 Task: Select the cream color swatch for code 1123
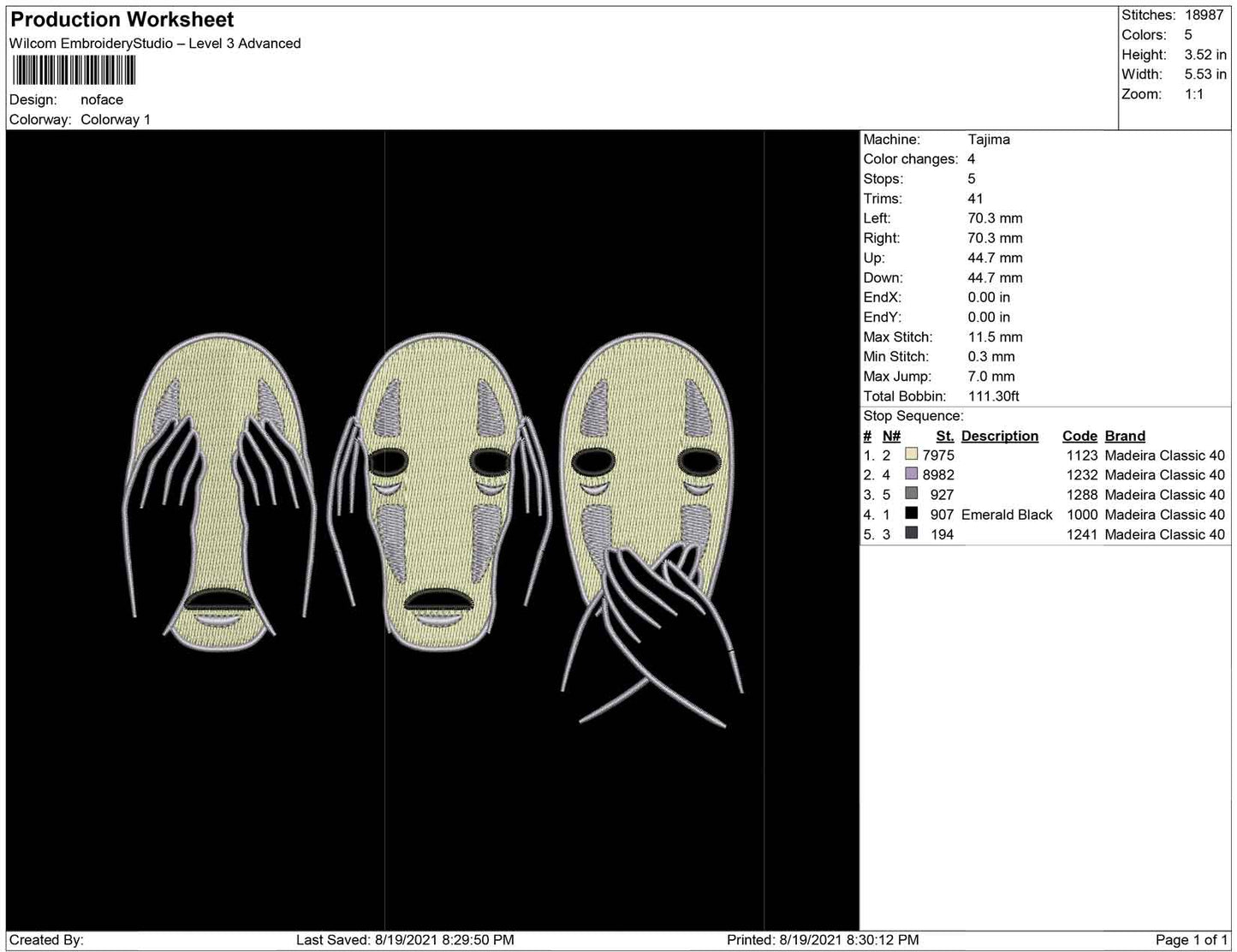point(911,455)
